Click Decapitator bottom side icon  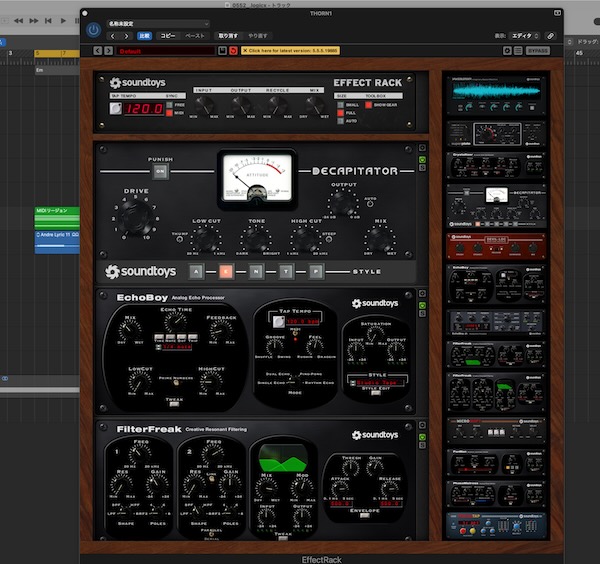pyautogui.click(x=422, y=168)
